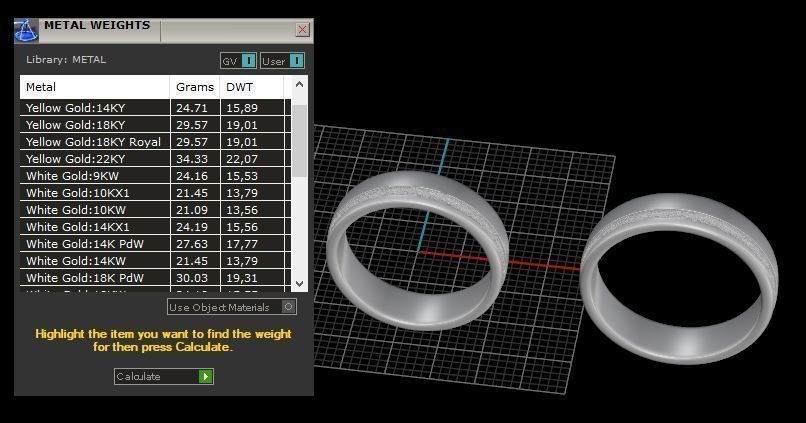Select White Gold:18K PdW entry
The width and height of the screenshot is (806, 423).
pos(155,278)
